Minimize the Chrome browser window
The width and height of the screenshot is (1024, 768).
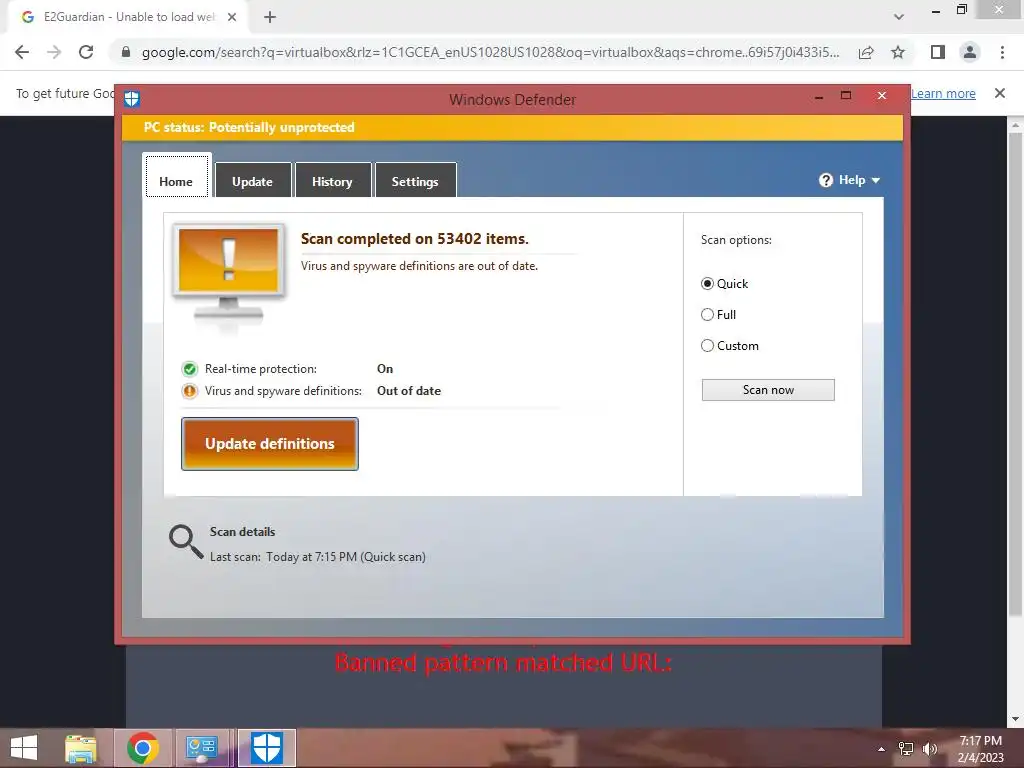point(936,10)
